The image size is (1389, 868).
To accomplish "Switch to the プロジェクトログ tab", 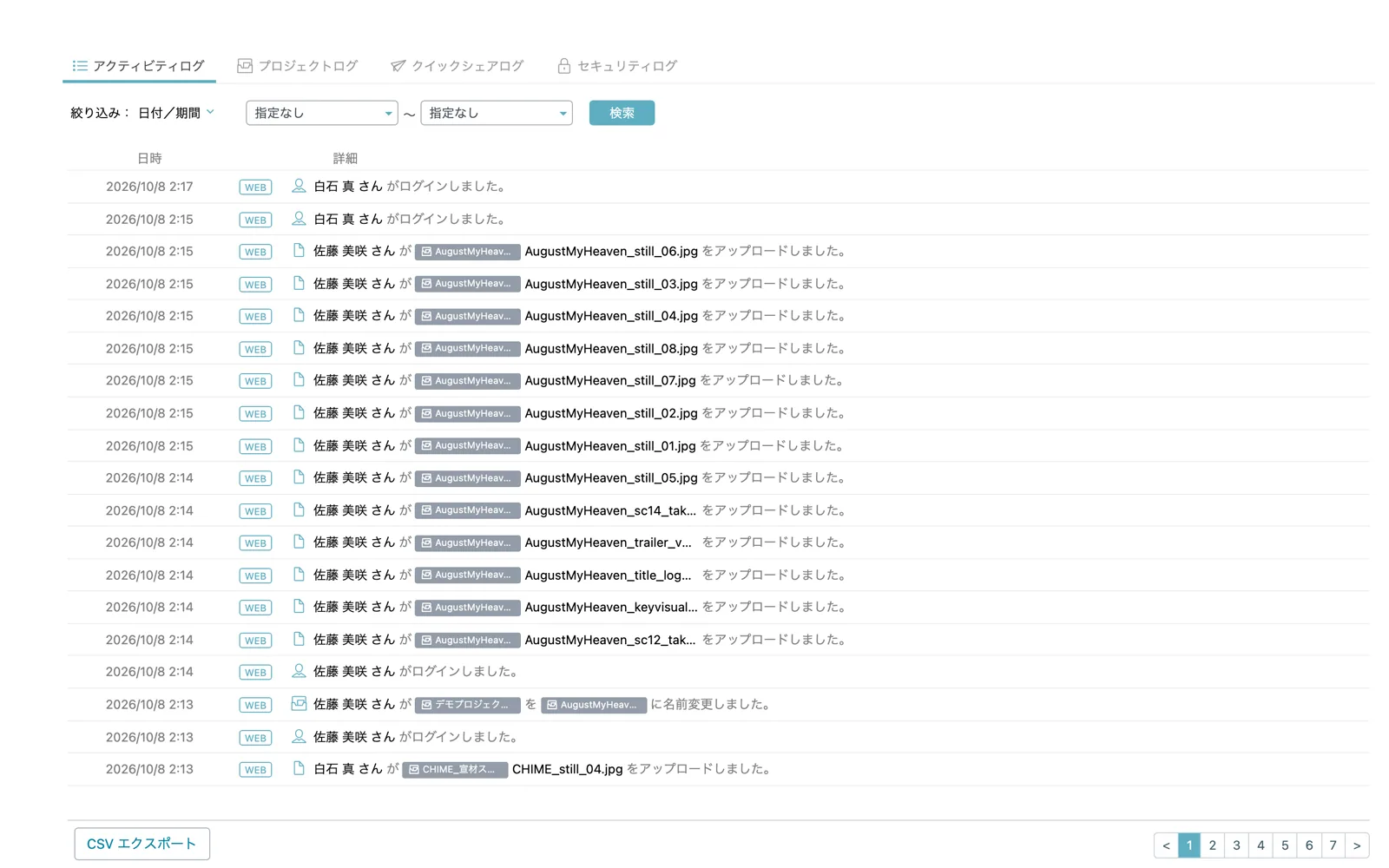I will click(x=298, y=66).
